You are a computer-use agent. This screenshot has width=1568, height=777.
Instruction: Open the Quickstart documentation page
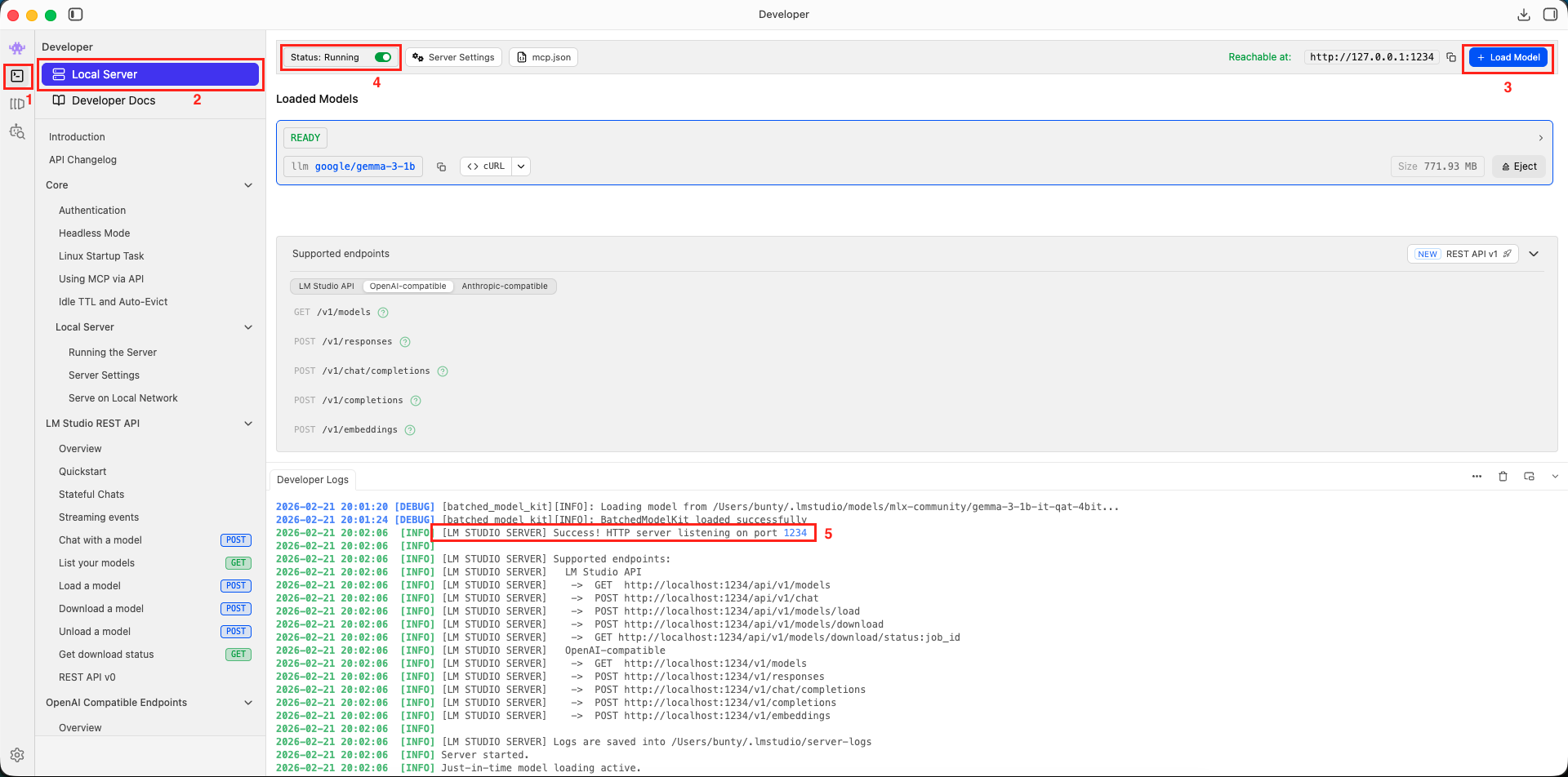click(x=82, y=472)
